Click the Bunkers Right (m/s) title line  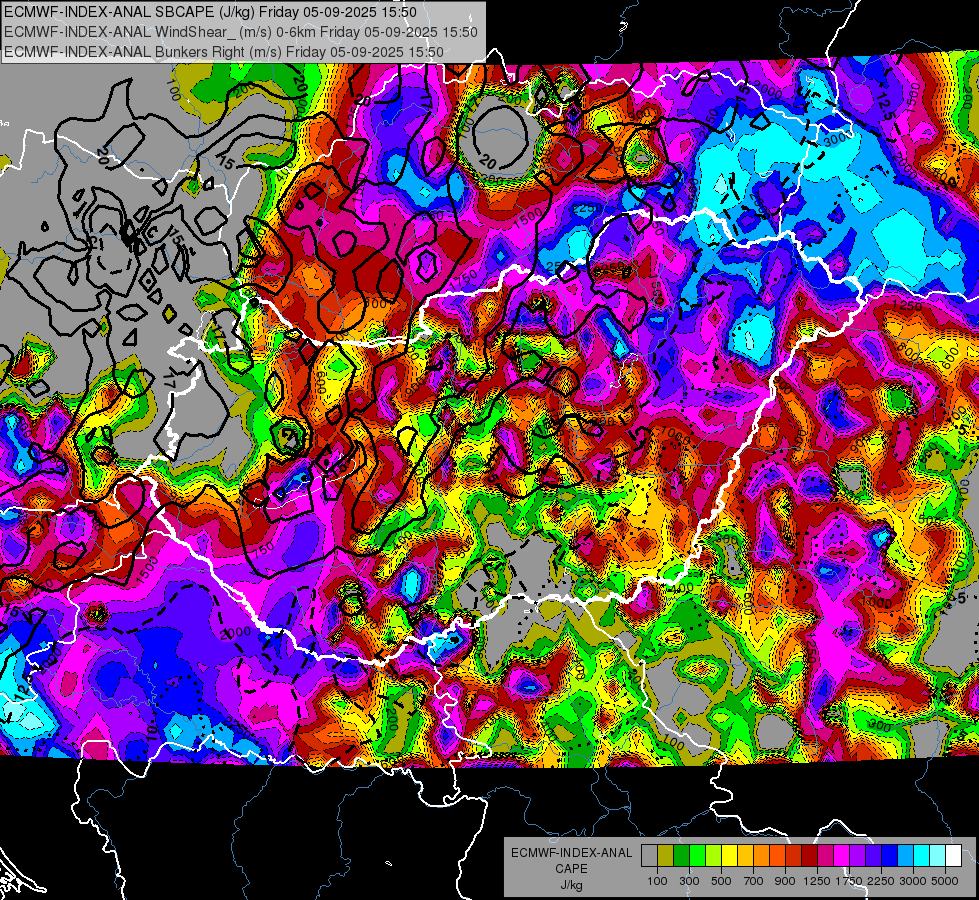tap(224, 52)
